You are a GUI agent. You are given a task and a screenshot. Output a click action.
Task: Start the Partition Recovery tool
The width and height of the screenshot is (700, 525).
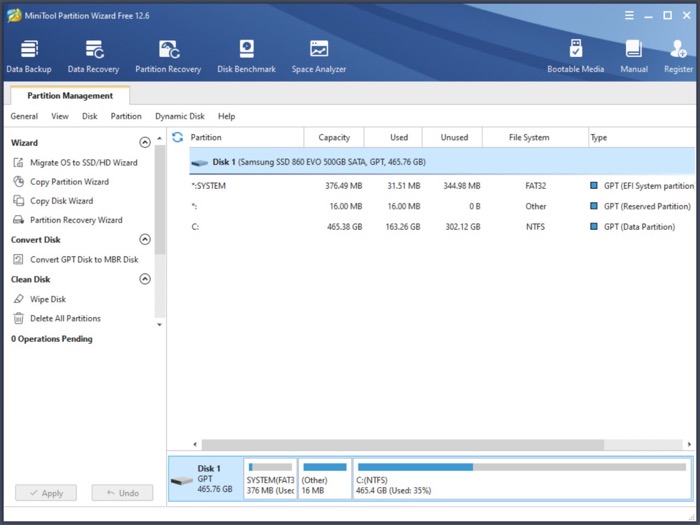[x=168, y=56]
